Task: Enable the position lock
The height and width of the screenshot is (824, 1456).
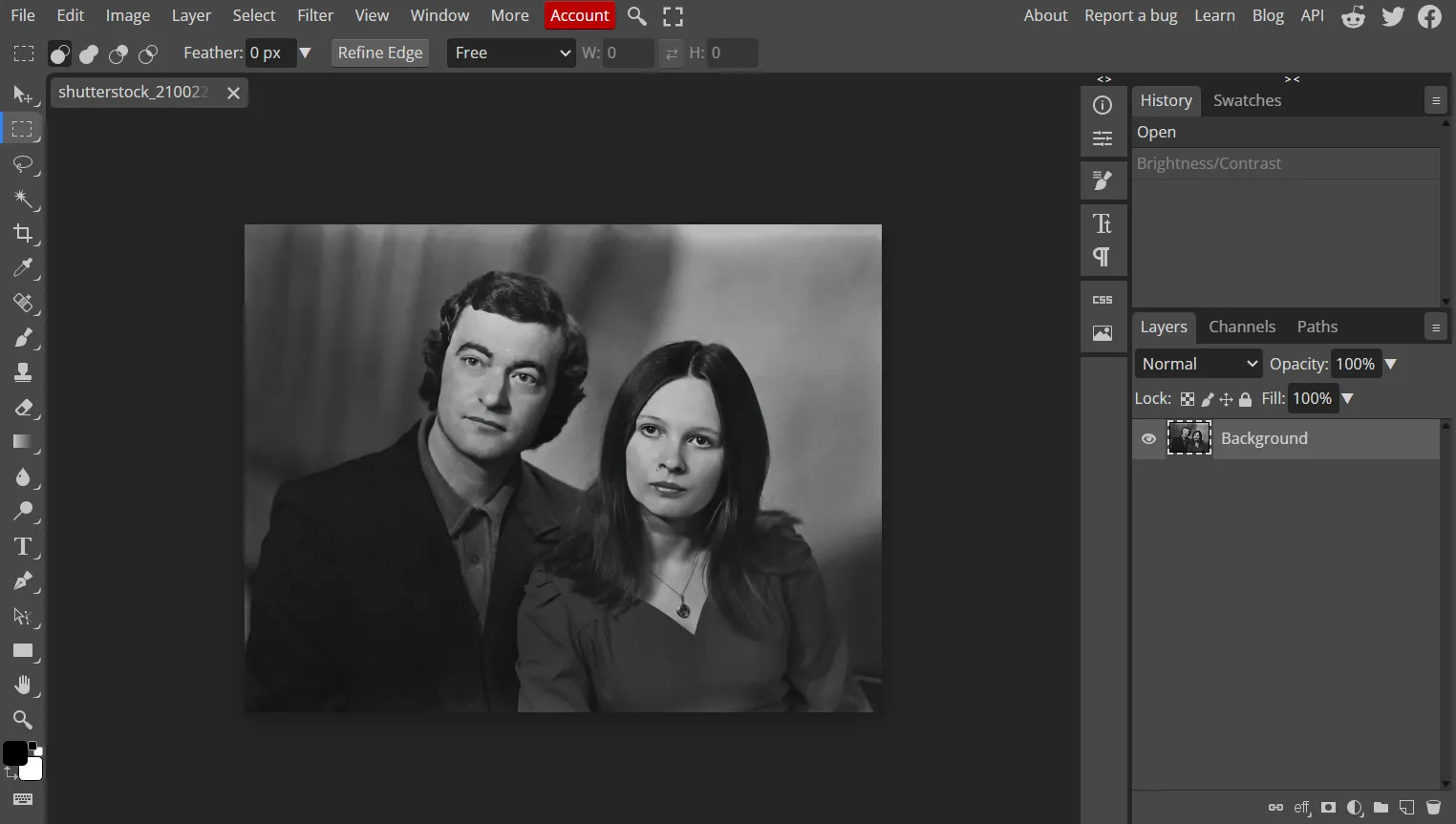Action: (1226, 399)
